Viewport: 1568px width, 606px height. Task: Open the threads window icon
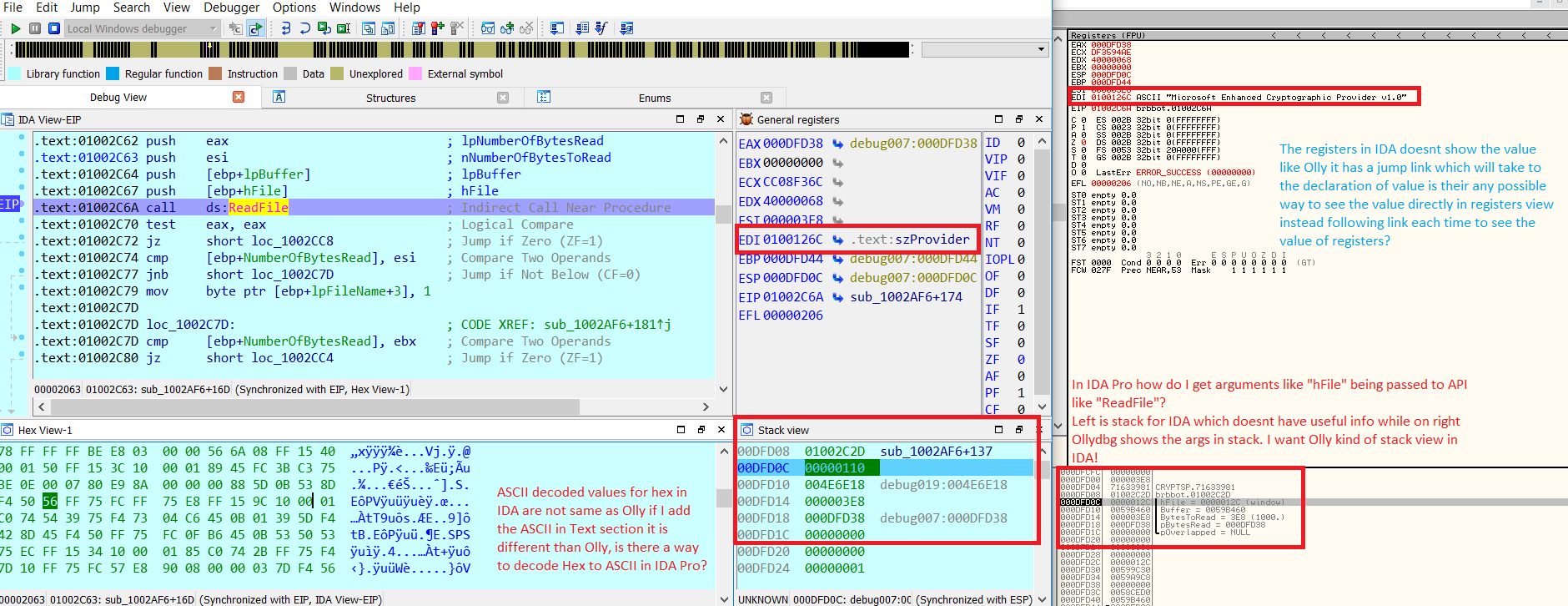click(x=368, y=28)
